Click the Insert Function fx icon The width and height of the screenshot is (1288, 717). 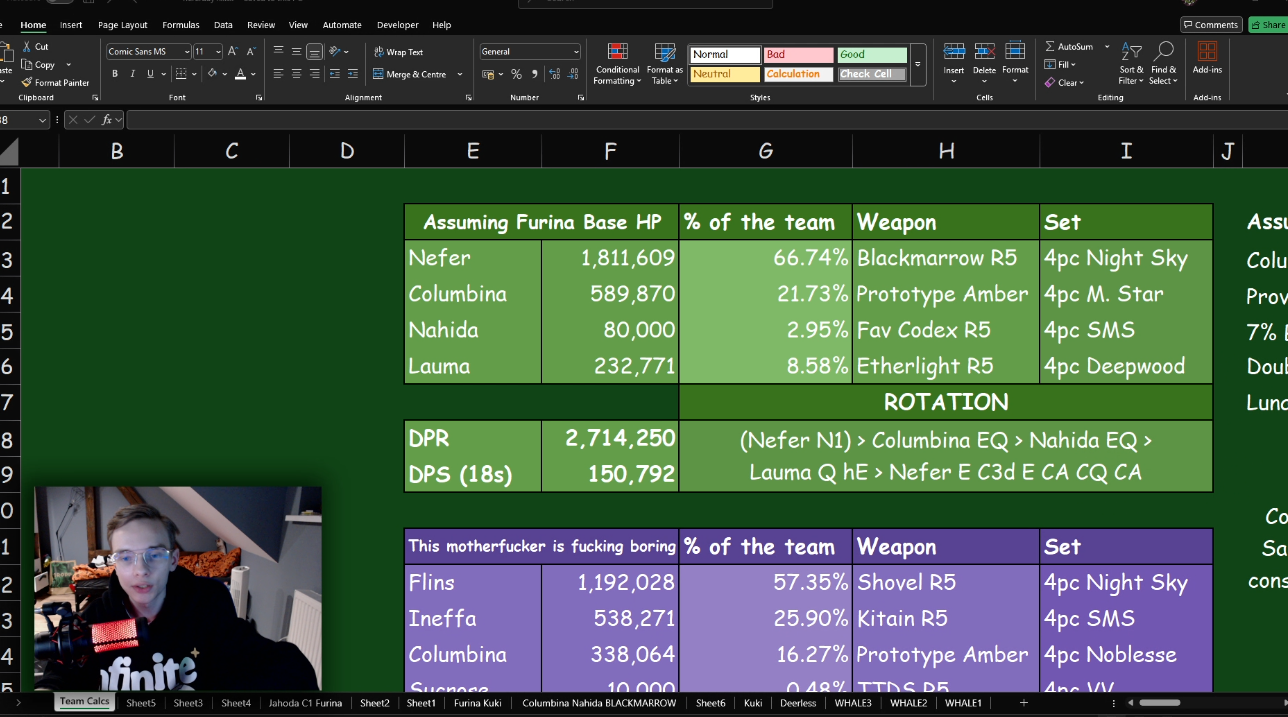click(x=107, y=120)
